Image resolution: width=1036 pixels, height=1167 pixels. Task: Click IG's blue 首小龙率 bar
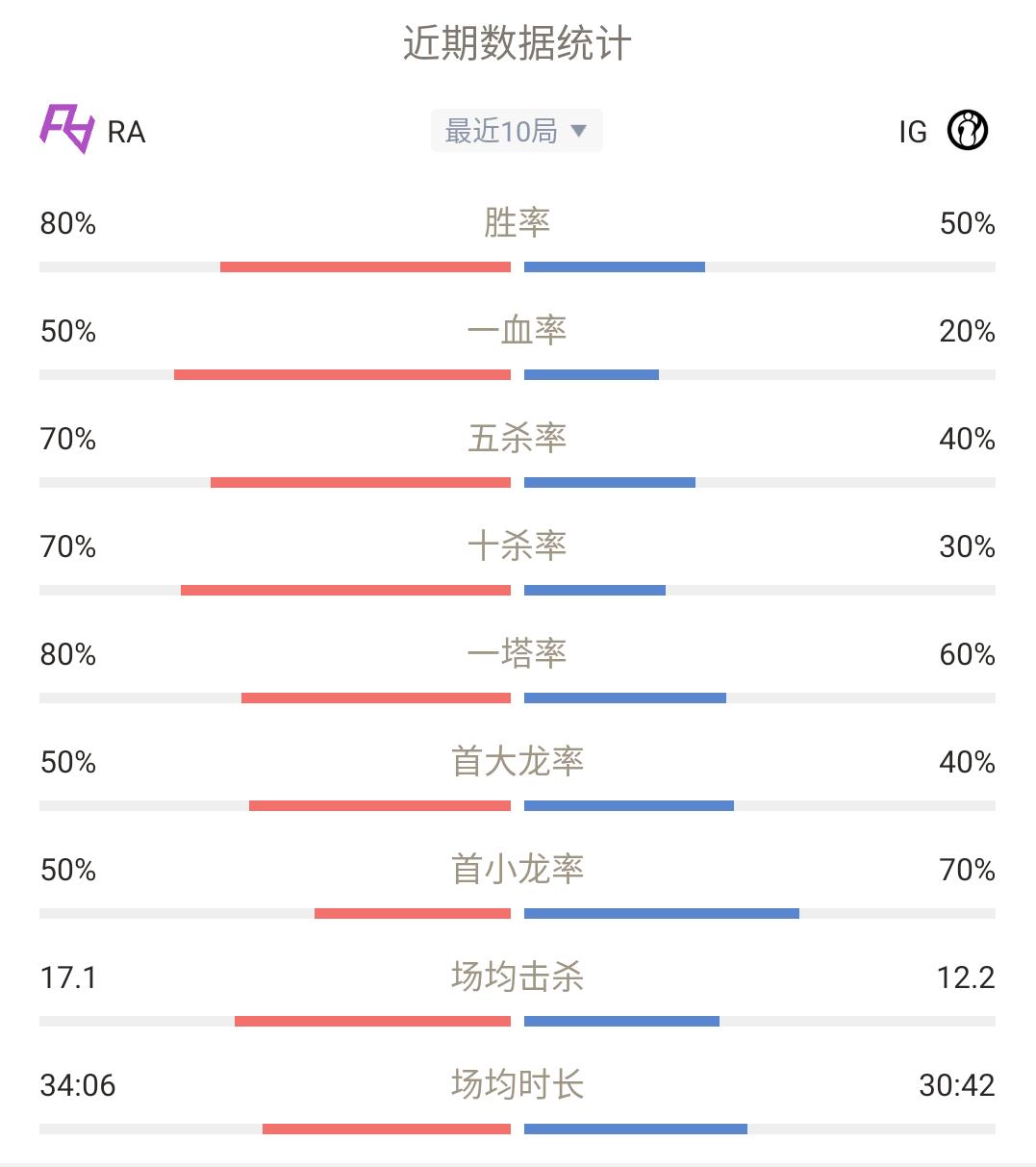[x=662, y=913]
